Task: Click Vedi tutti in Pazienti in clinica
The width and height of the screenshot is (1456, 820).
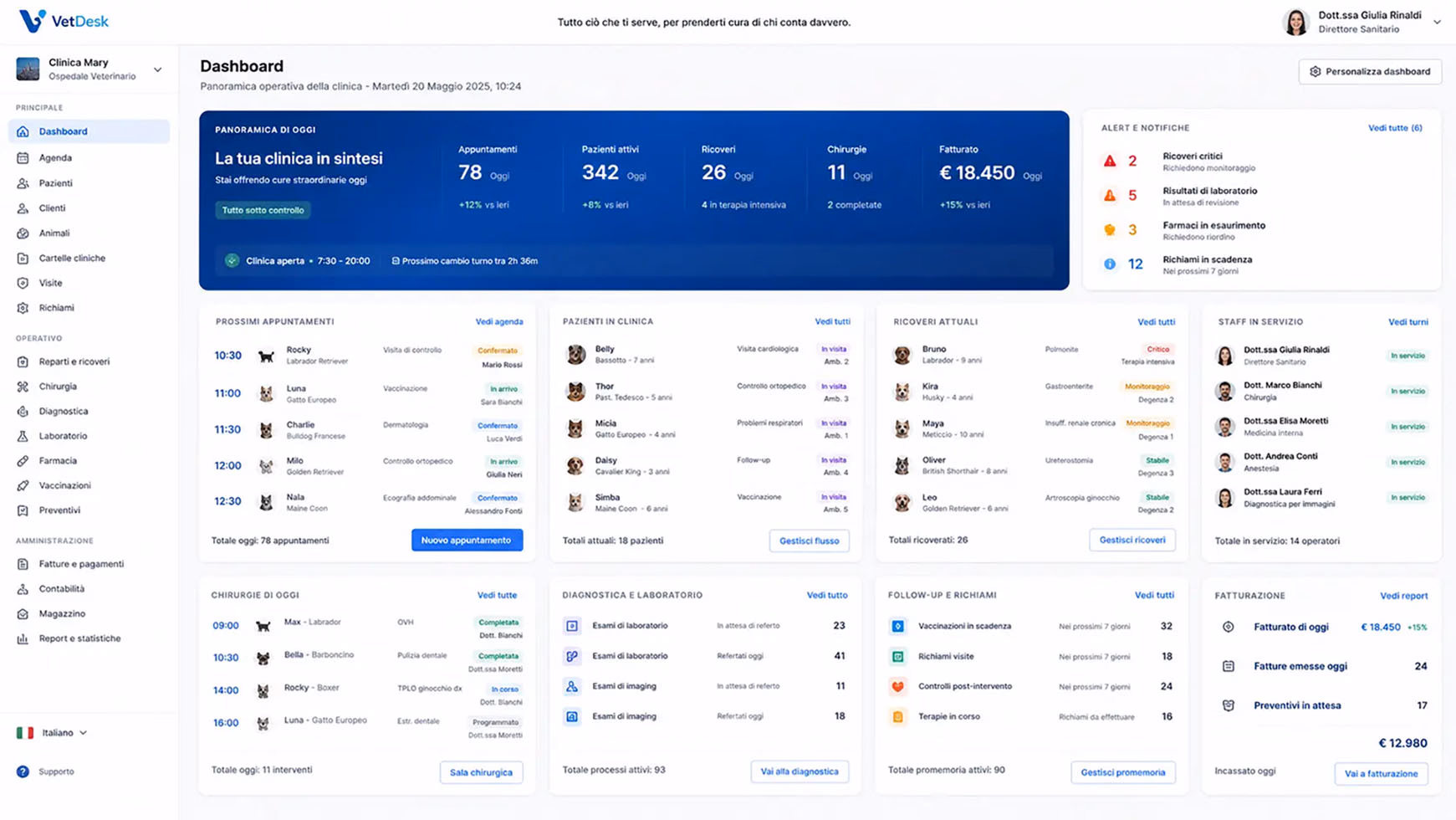Action: click(833, 321)
